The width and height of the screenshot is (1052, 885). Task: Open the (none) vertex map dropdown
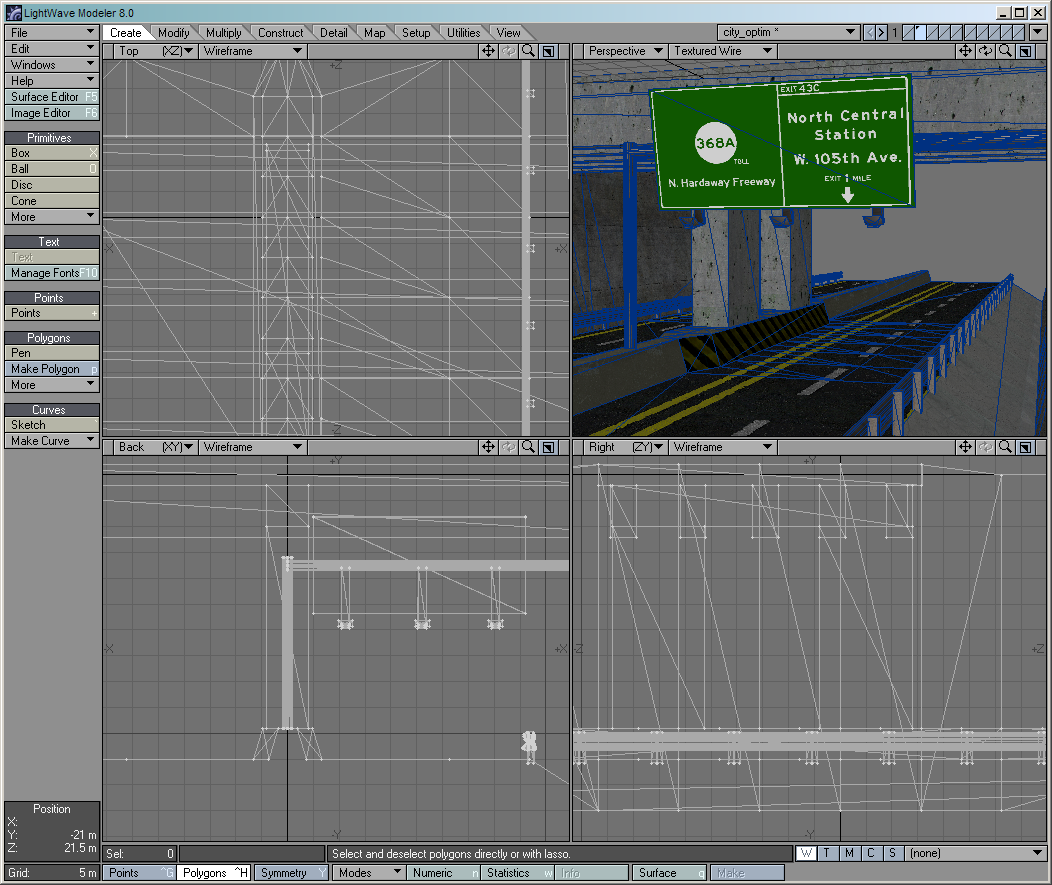point(976,853)
